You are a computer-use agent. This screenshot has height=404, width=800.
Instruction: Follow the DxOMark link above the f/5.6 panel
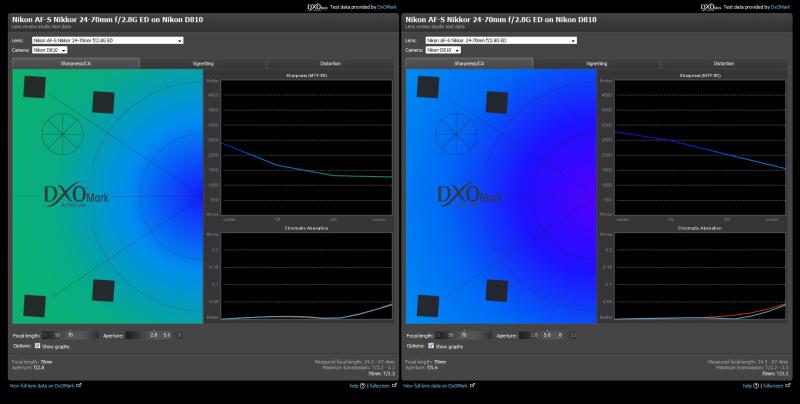781,7
